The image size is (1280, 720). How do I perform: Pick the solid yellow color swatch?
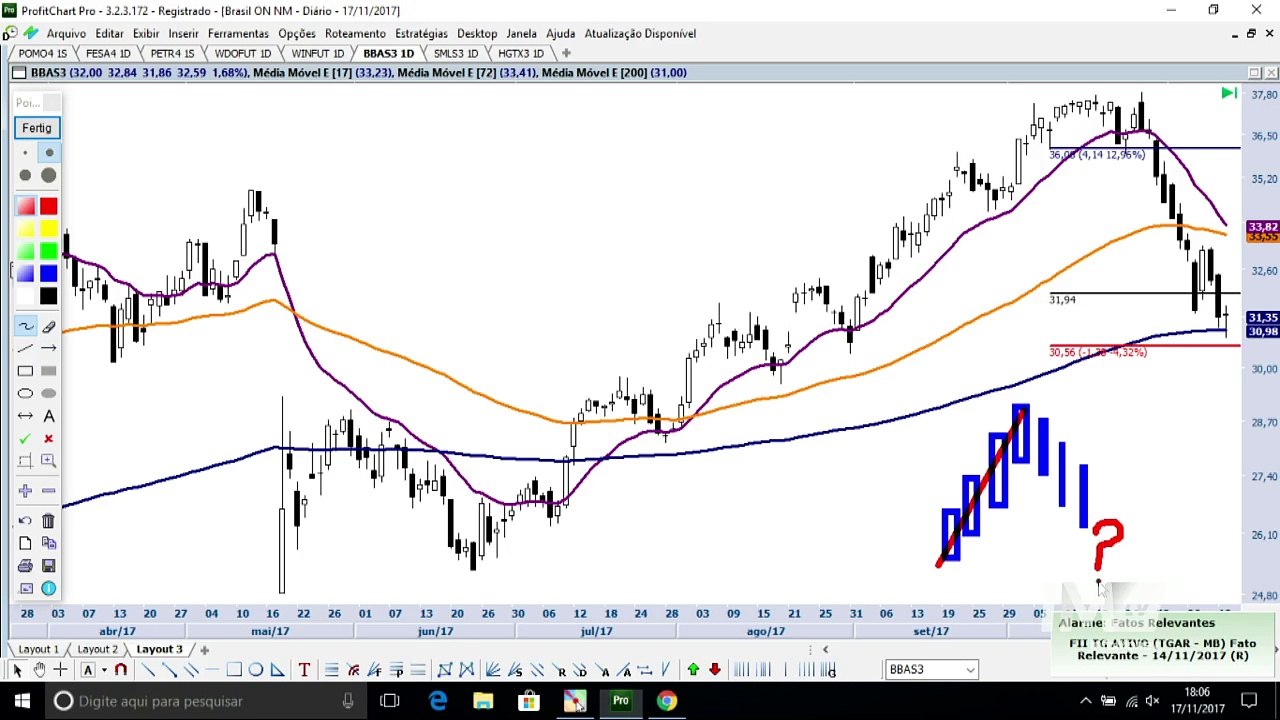(x=48, y=229)
